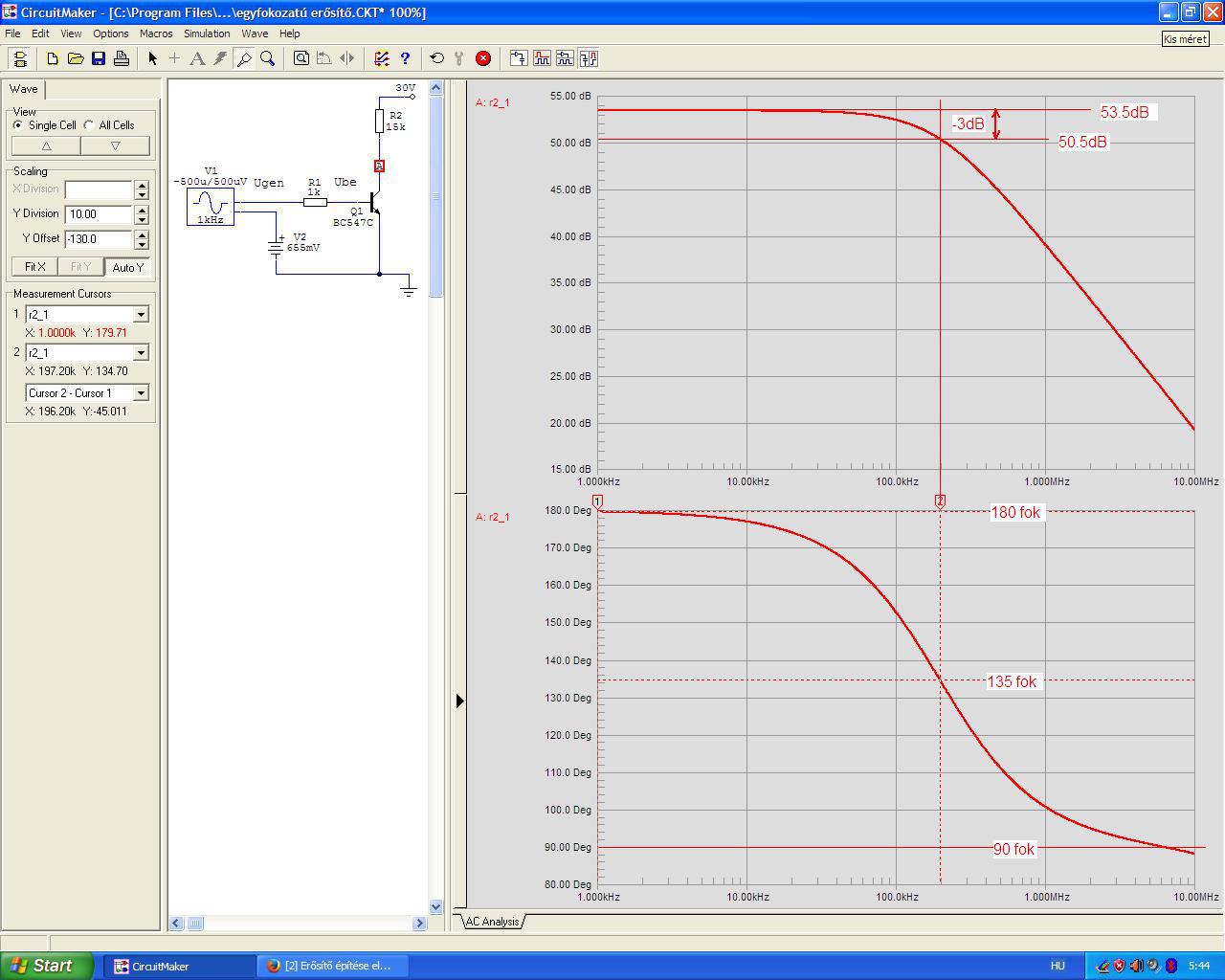Click the Bluetooth tray icon
1225x980 pixels.
(x=1170, y=966)
